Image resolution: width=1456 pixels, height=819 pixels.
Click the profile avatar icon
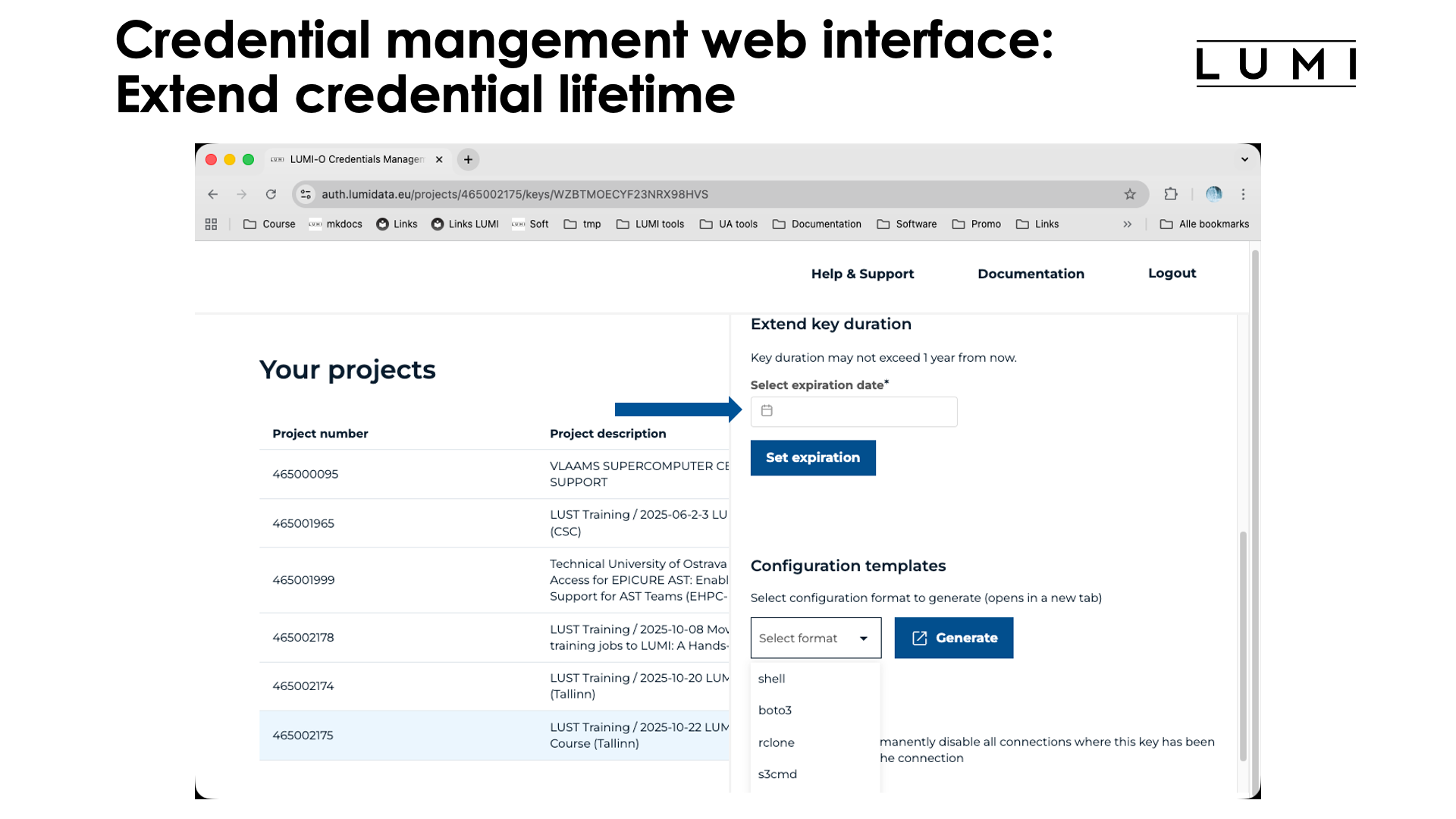(x=1213, y=194)
